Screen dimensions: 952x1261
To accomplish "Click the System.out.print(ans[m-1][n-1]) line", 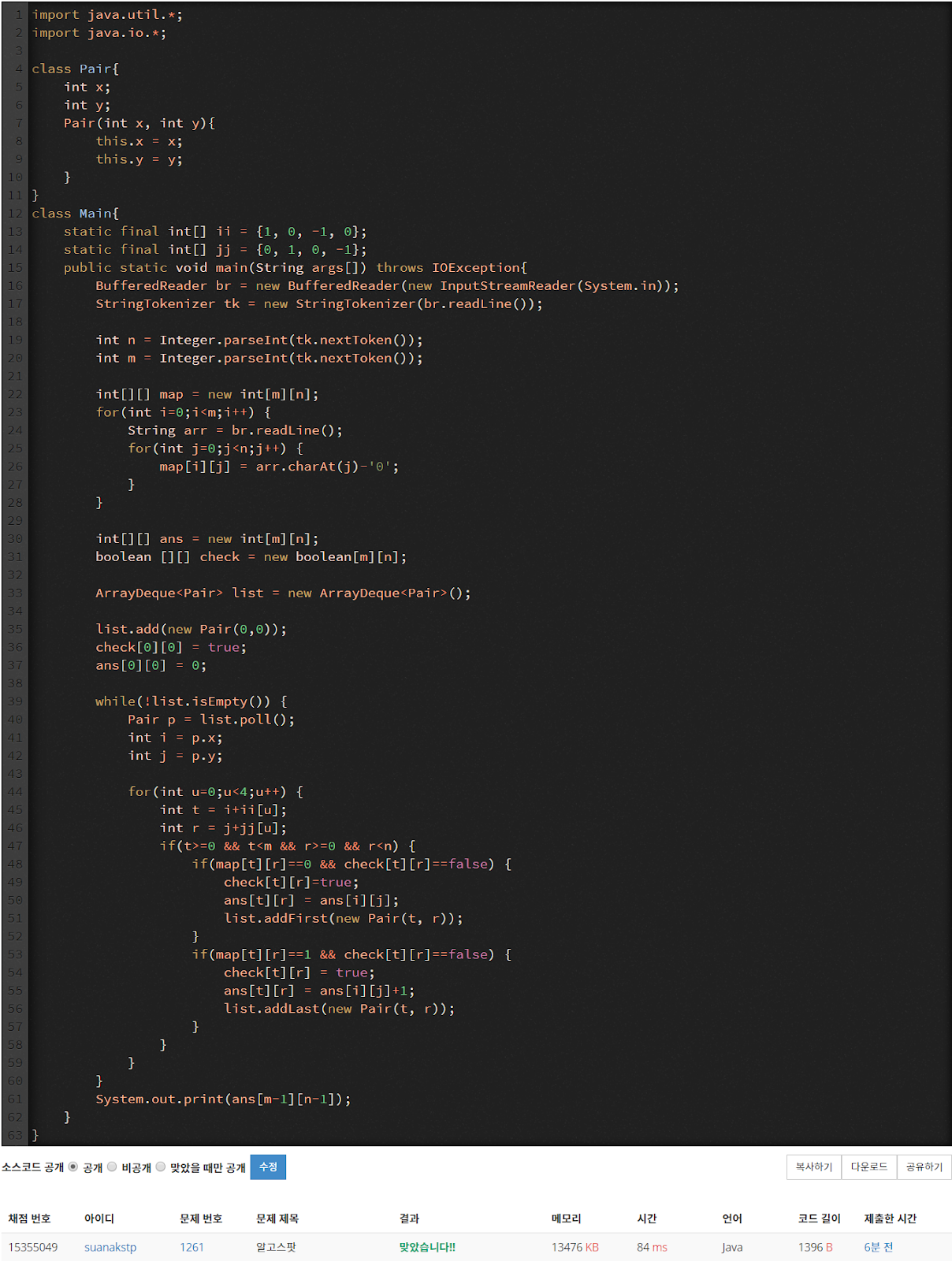I will 224,1099.
